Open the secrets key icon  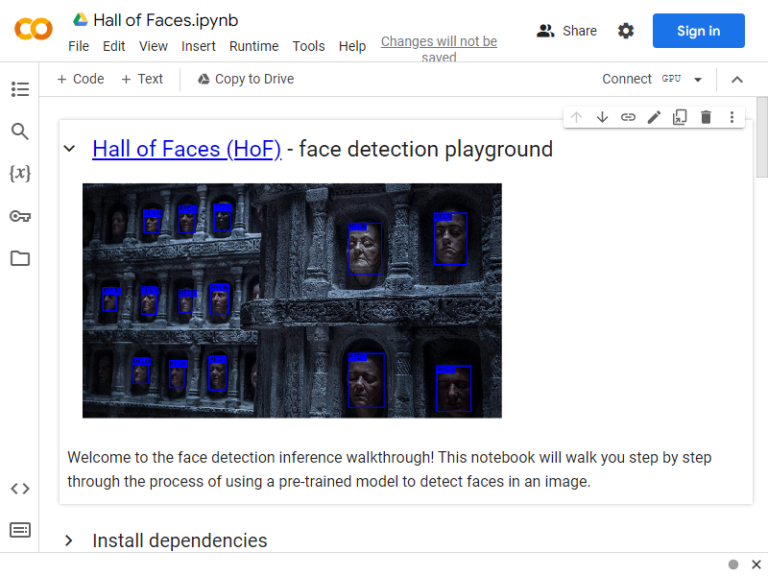pos(20,216)
